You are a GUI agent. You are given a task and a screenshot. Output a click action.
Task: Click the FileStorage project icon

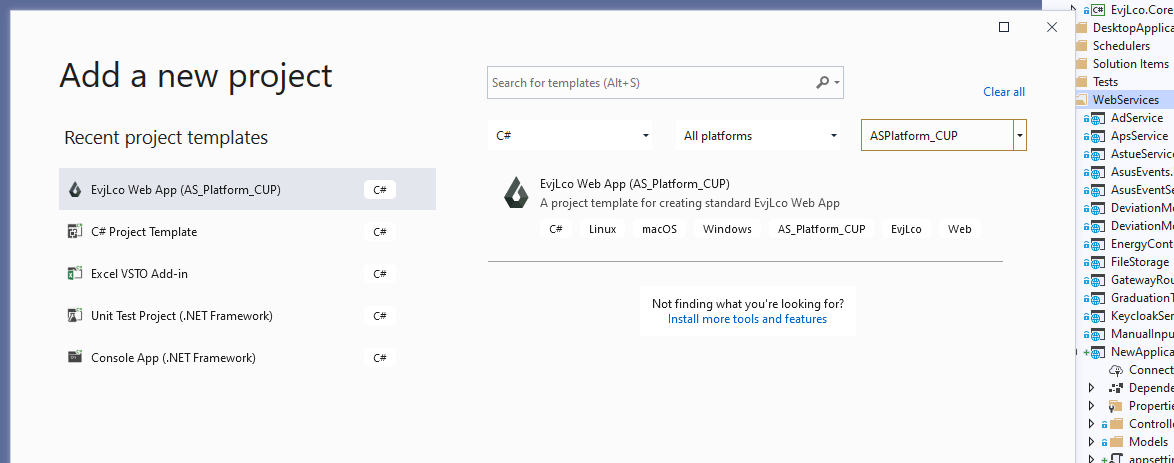[x=1098, y=262]
